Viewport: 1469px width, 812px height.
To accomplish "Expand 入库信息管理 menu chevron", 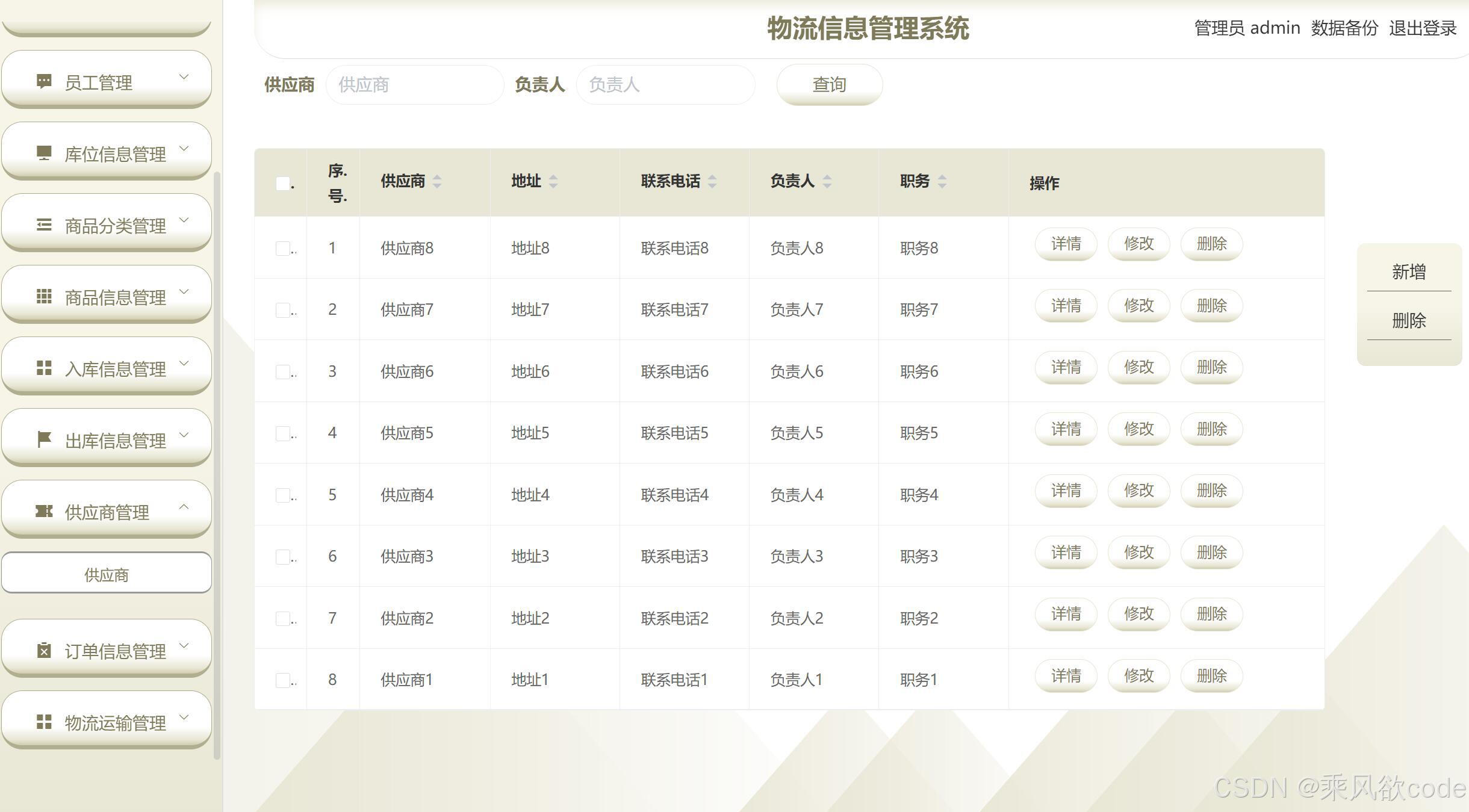I will coord(184,364).
